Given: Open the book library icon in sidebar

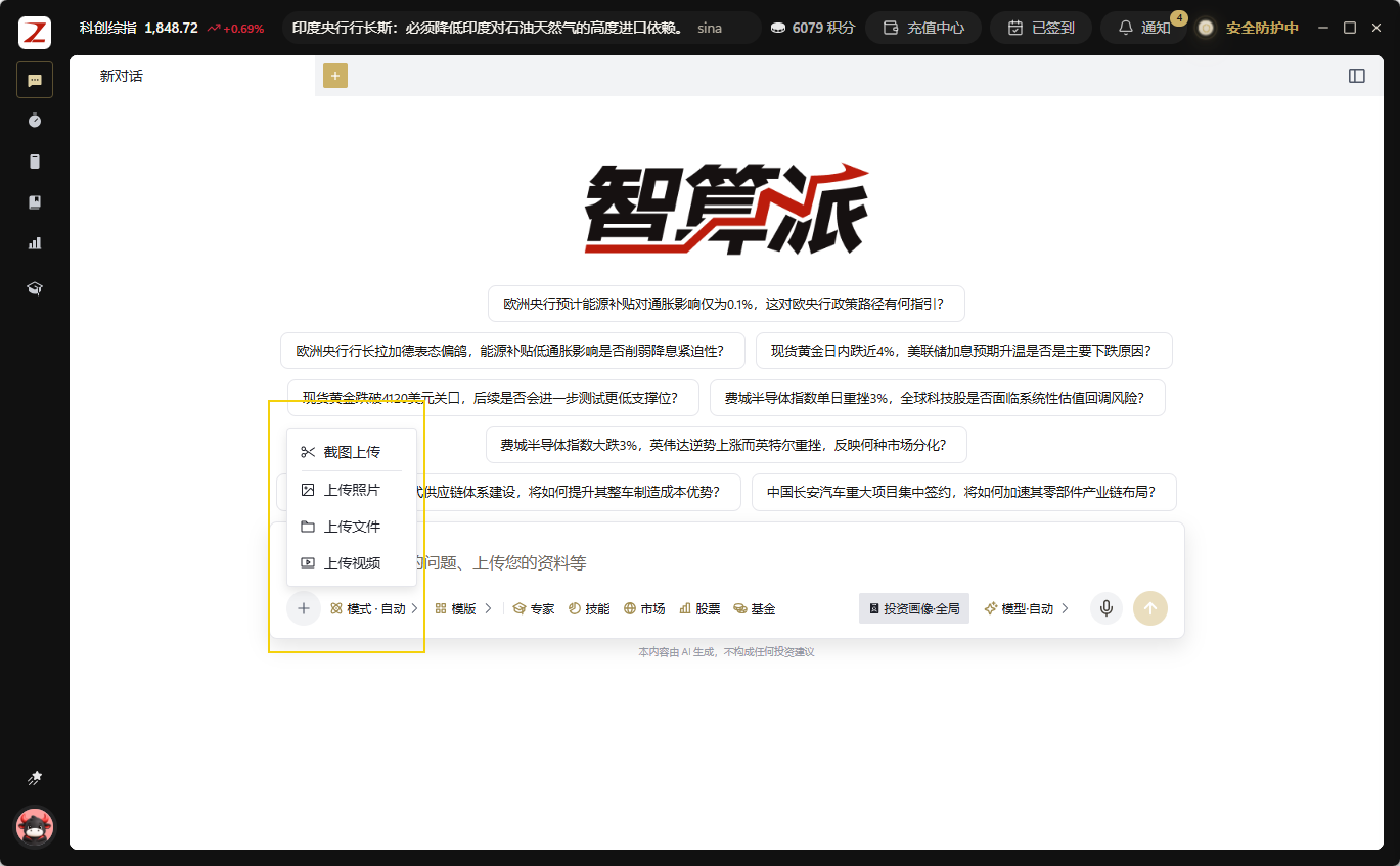Looking at the screenshot, I should [x=34, y=202].
